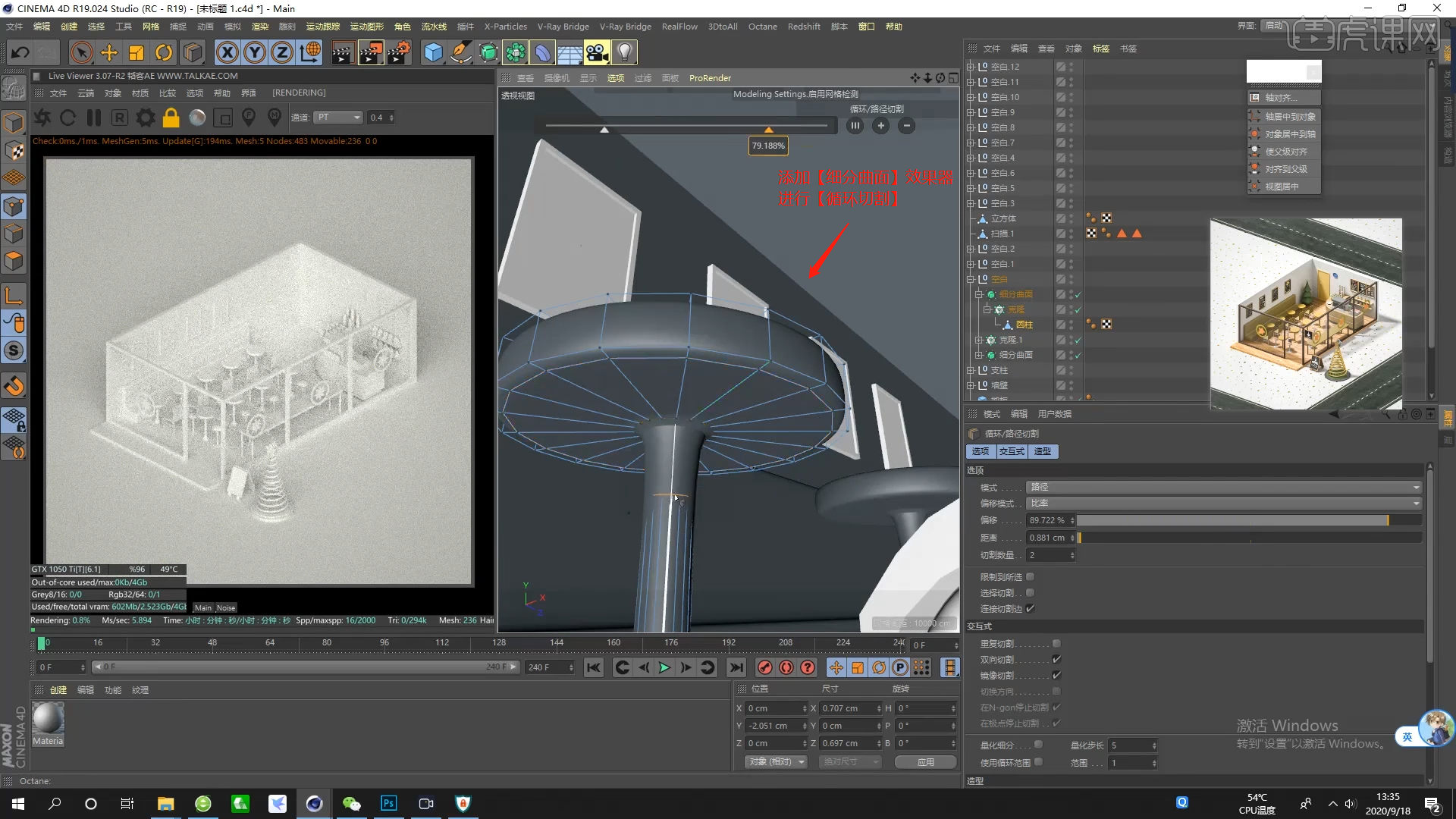Image resolution: width=1456 pixels, height=819 pixels.
Task: Click the plus button to add a loop cut
Action: coord(880,126)
